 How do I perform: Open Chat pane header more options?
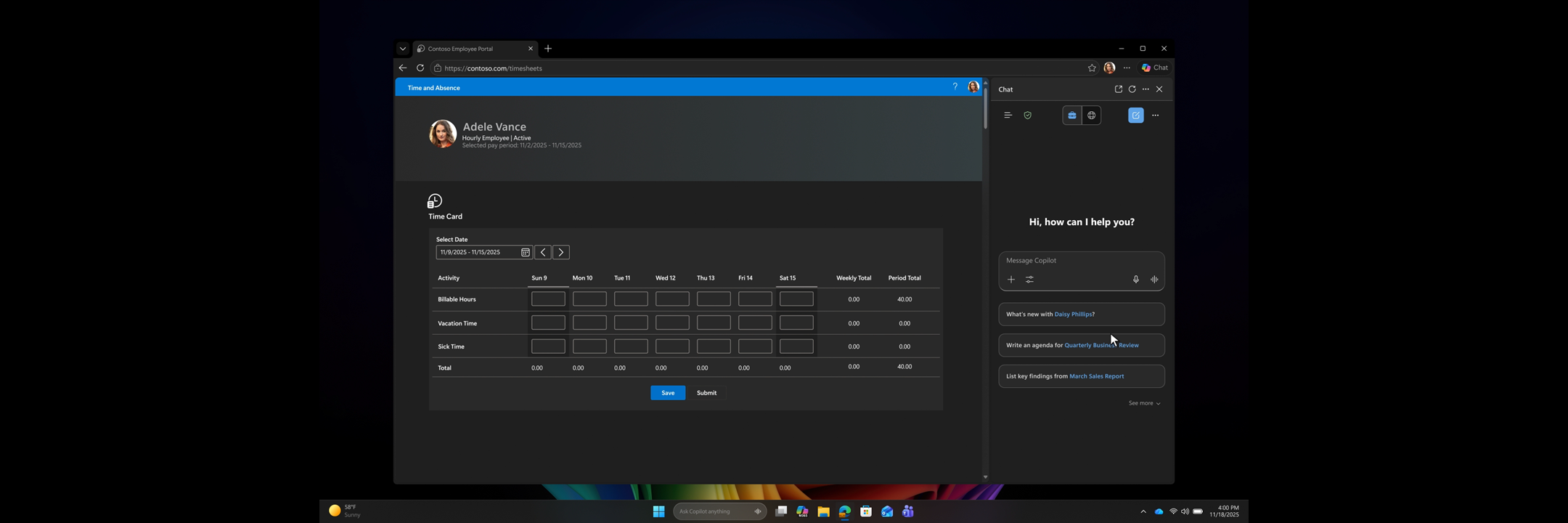click(x=1146, y=89)
